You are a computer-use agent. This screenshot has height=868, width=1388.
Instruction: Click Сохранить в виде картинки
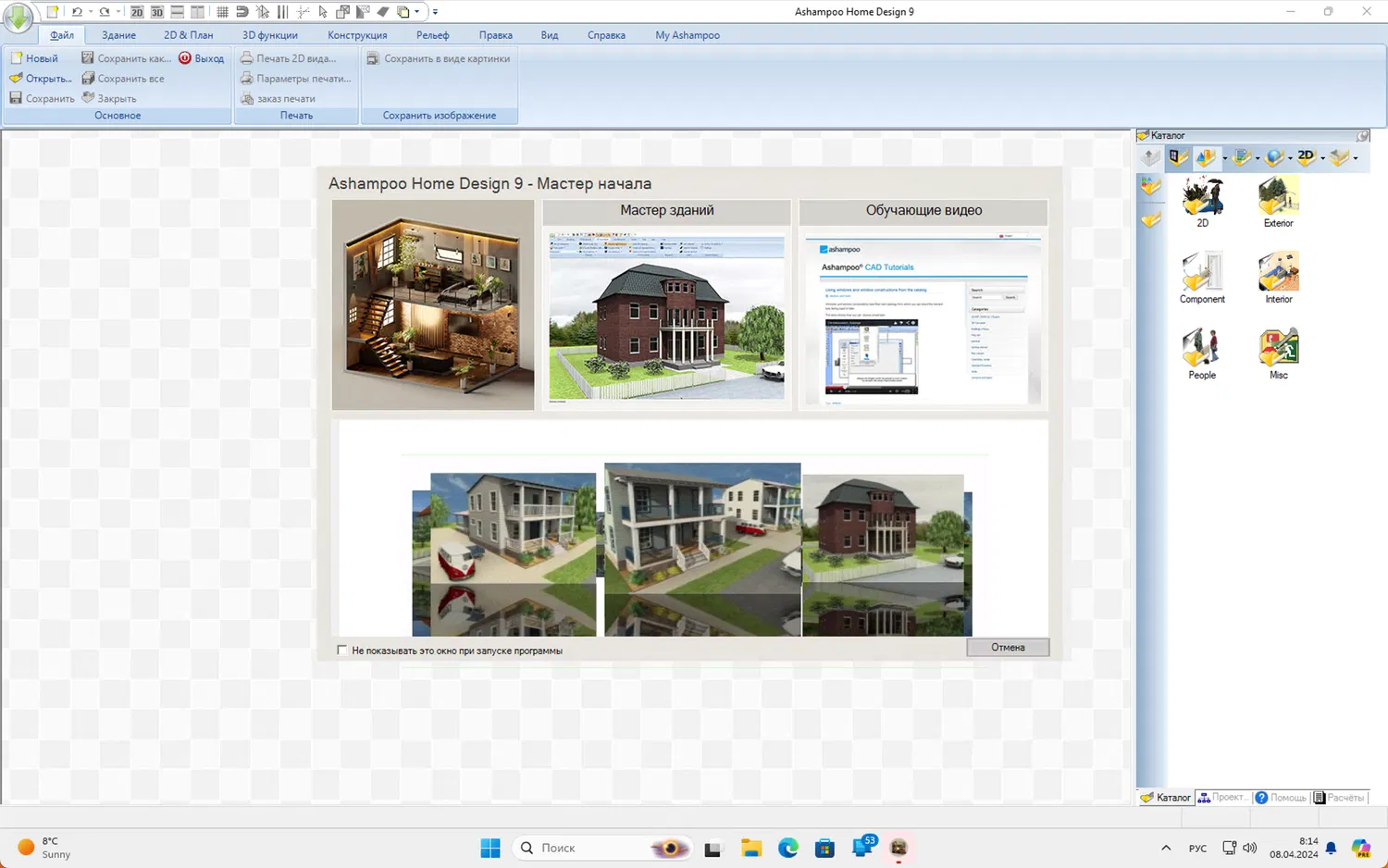click(439, 58)
